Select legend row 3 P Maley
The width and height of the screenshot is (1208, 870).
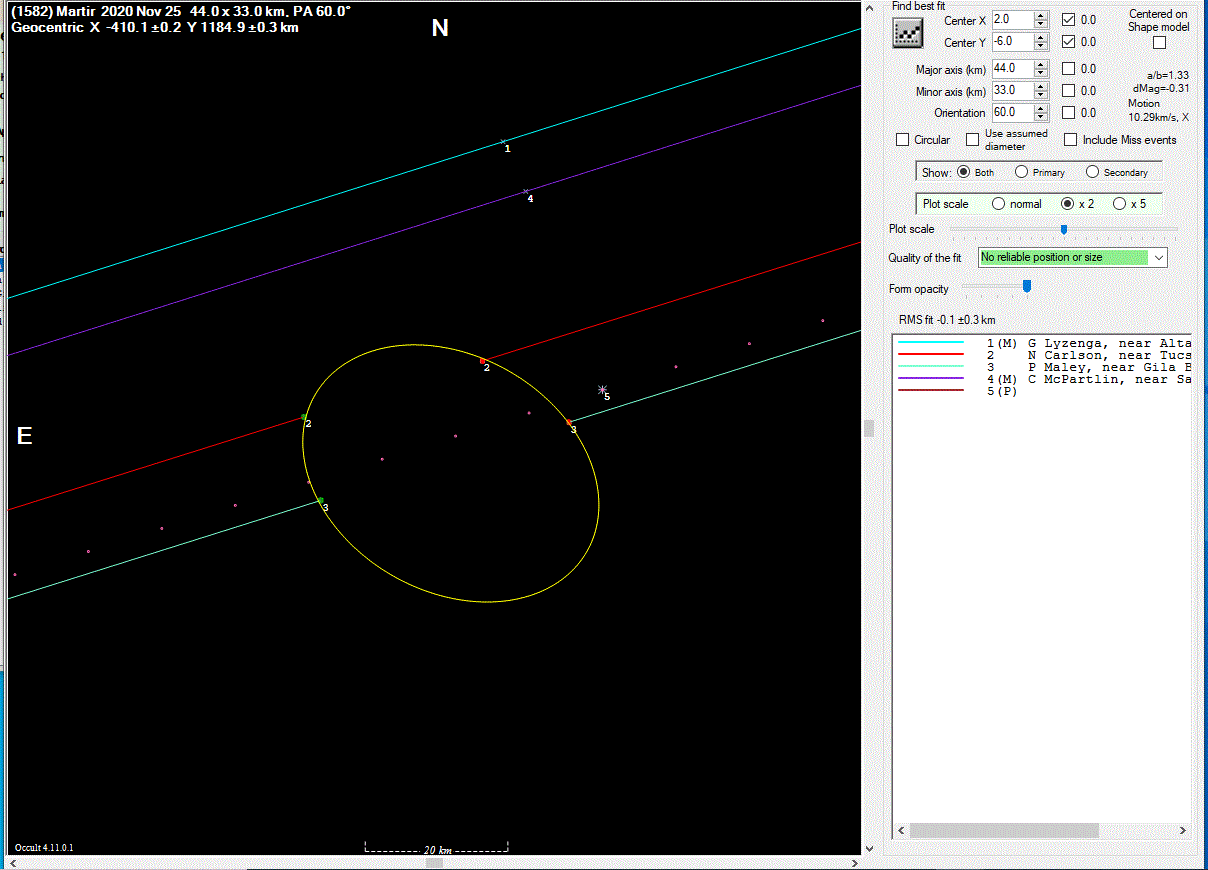point(1042,367)
